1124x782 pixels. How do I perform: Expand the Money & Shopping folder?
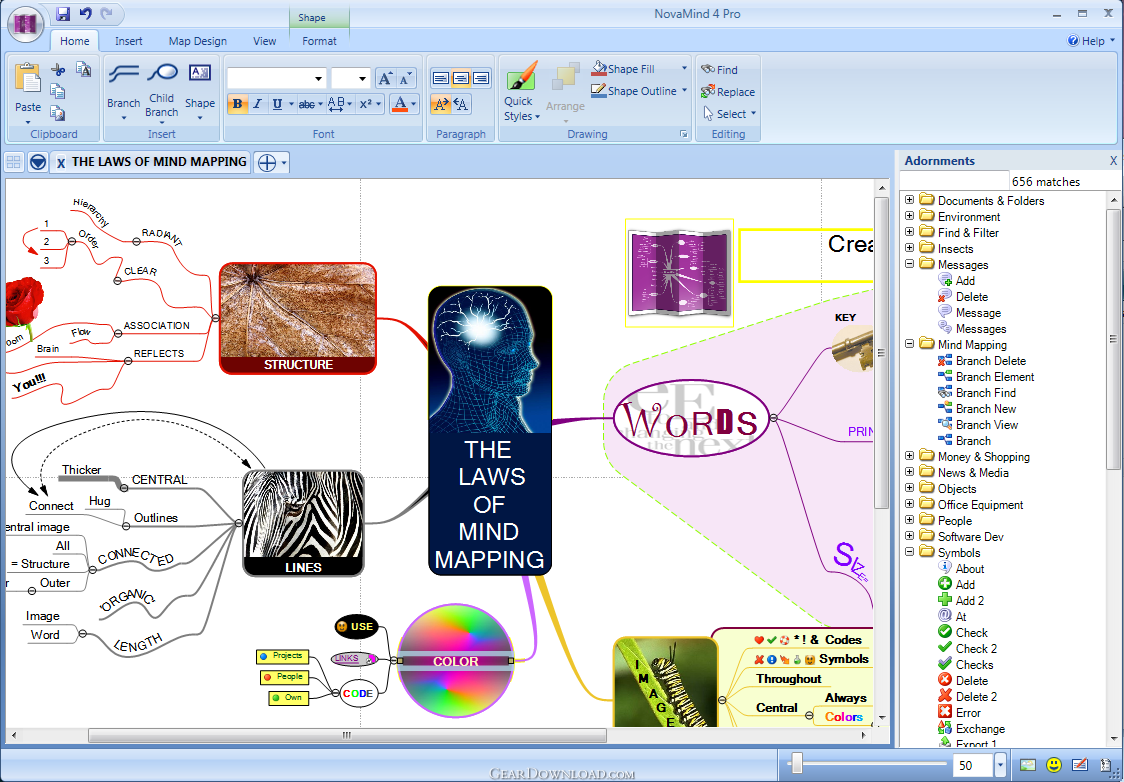(x=910, y=456)
